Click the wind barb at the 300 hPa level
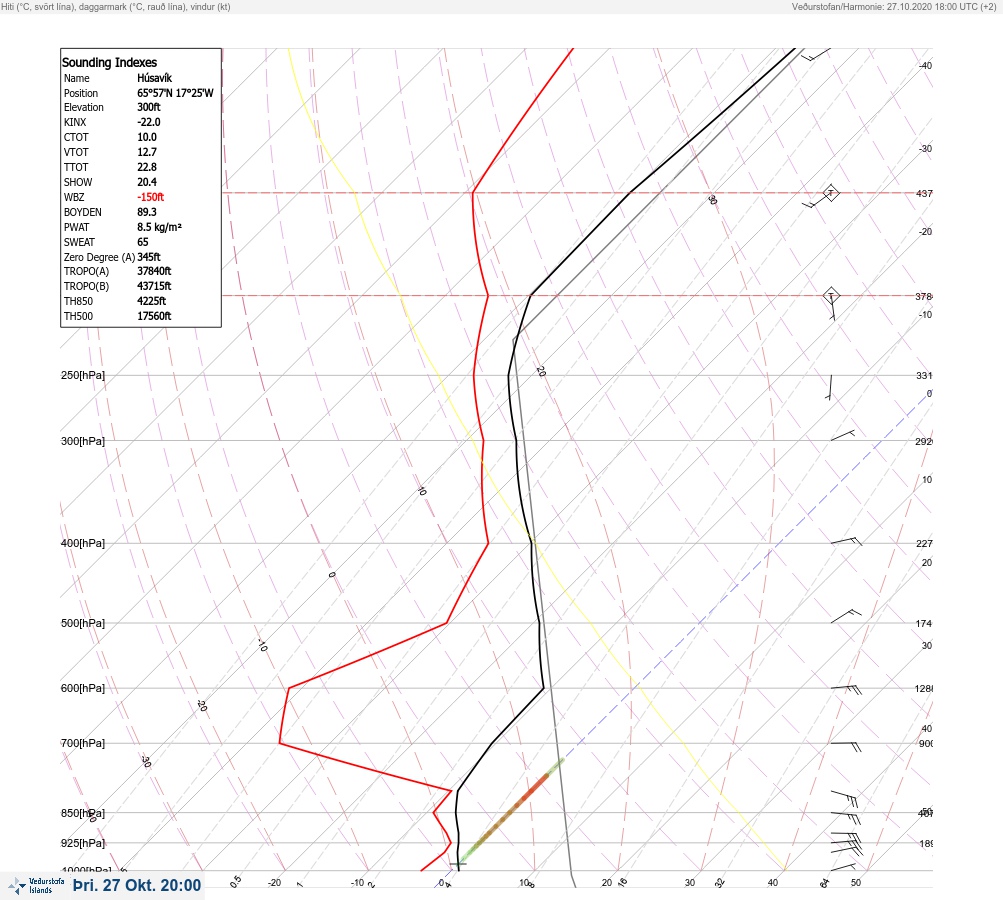 coord(842,436)
